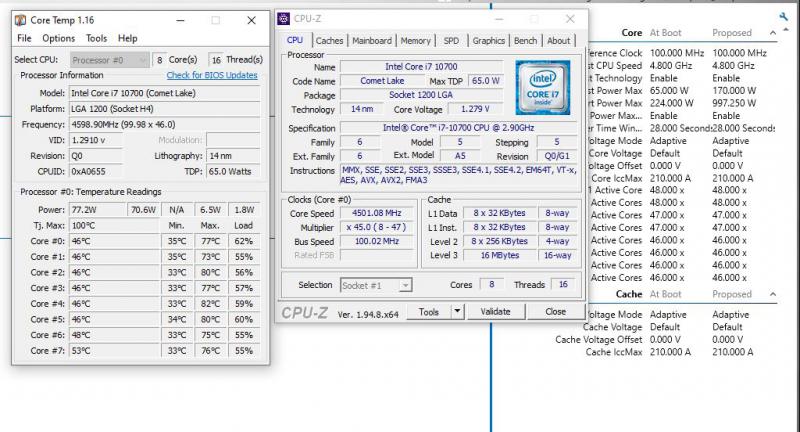Open the Socket #1 selection dropdown
The image size is (800, 432).
pyautogui.click(x=377, y=285)
